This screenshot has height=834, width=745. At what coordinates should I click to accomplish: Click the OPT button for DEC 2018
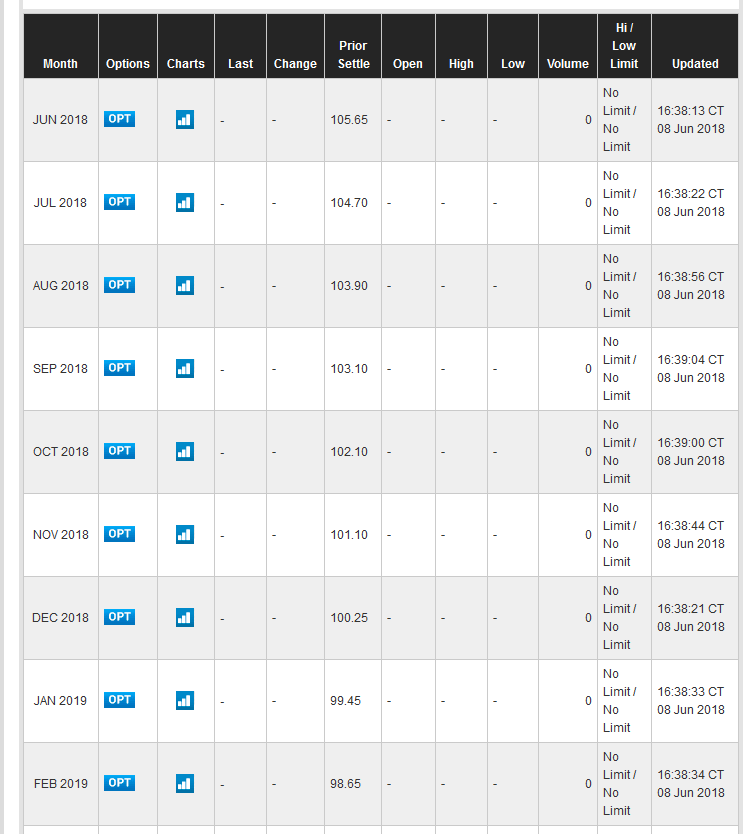[x=119, y=616]
